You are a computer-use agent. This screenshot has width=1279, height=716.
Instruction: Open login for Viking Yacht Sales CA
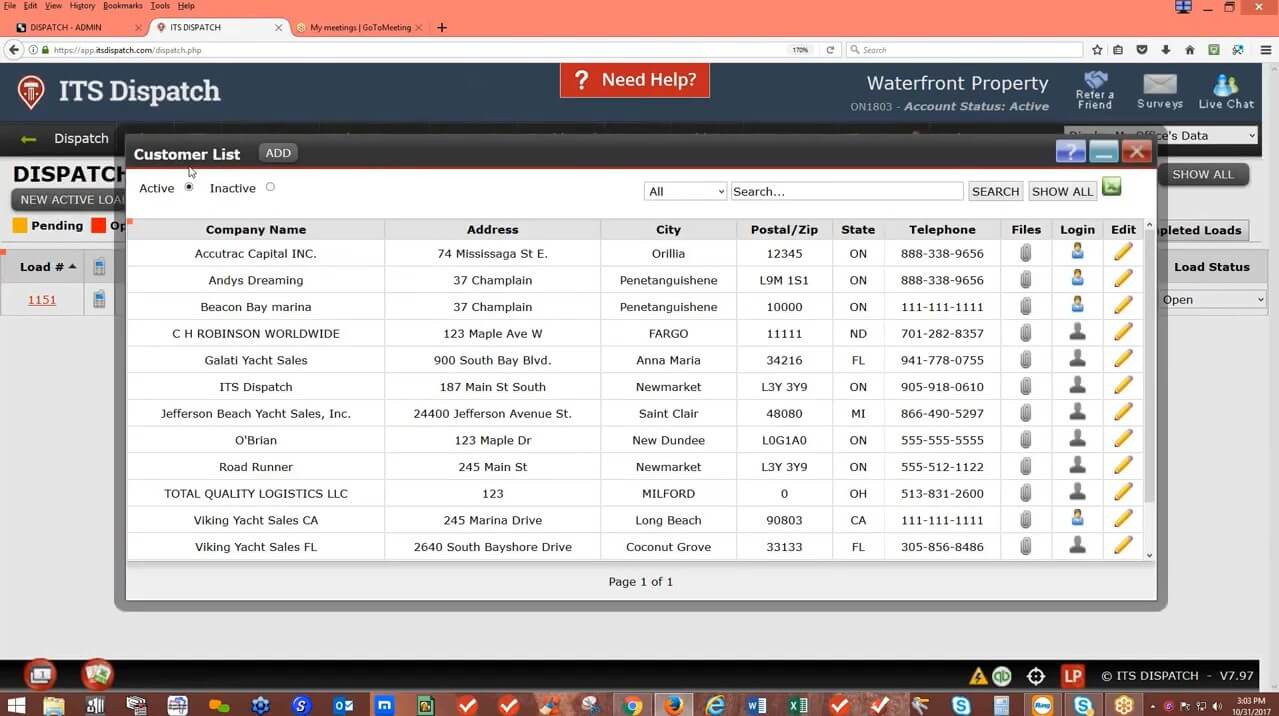point(1077,519)
